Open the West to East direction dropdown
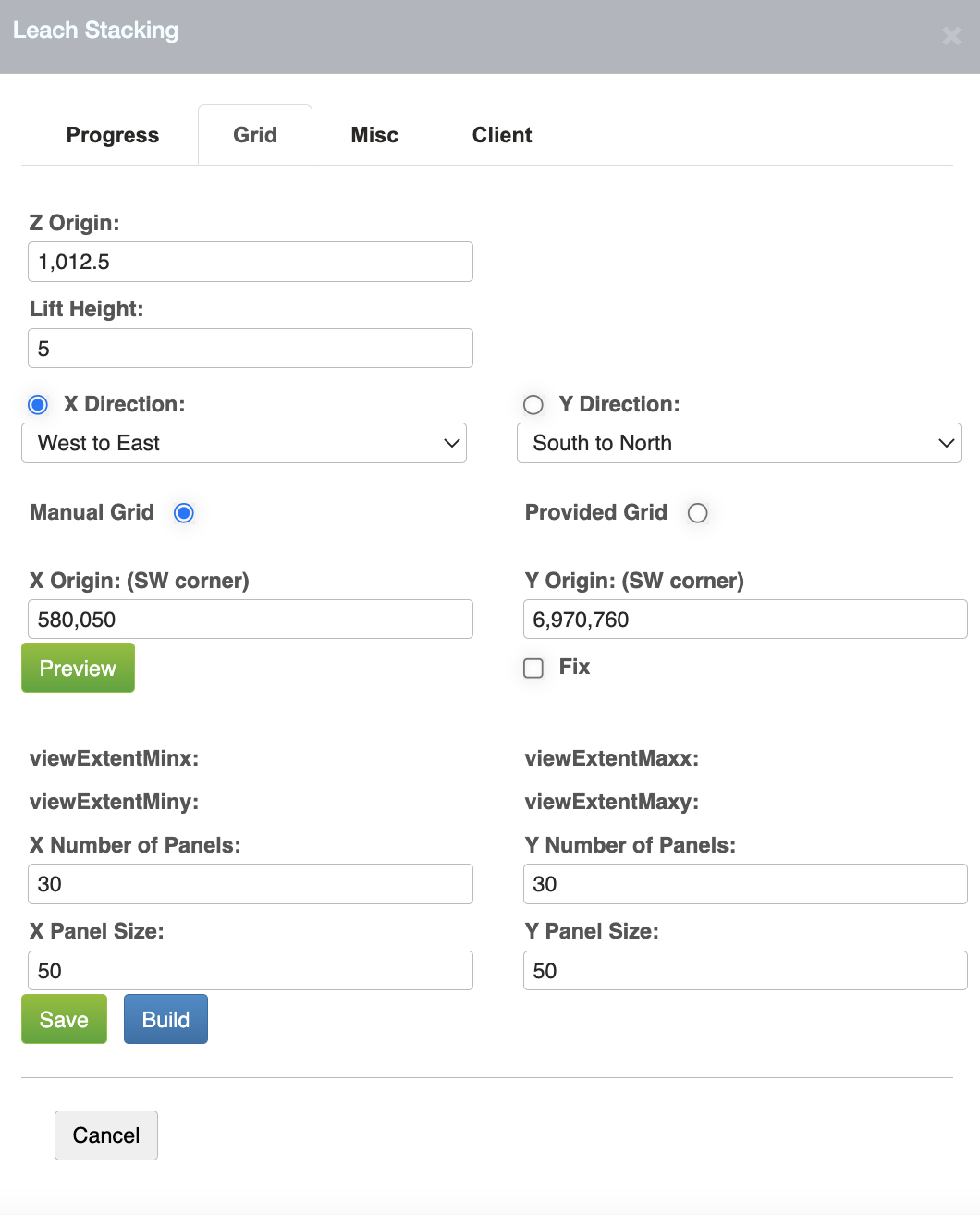 point(244,443)
